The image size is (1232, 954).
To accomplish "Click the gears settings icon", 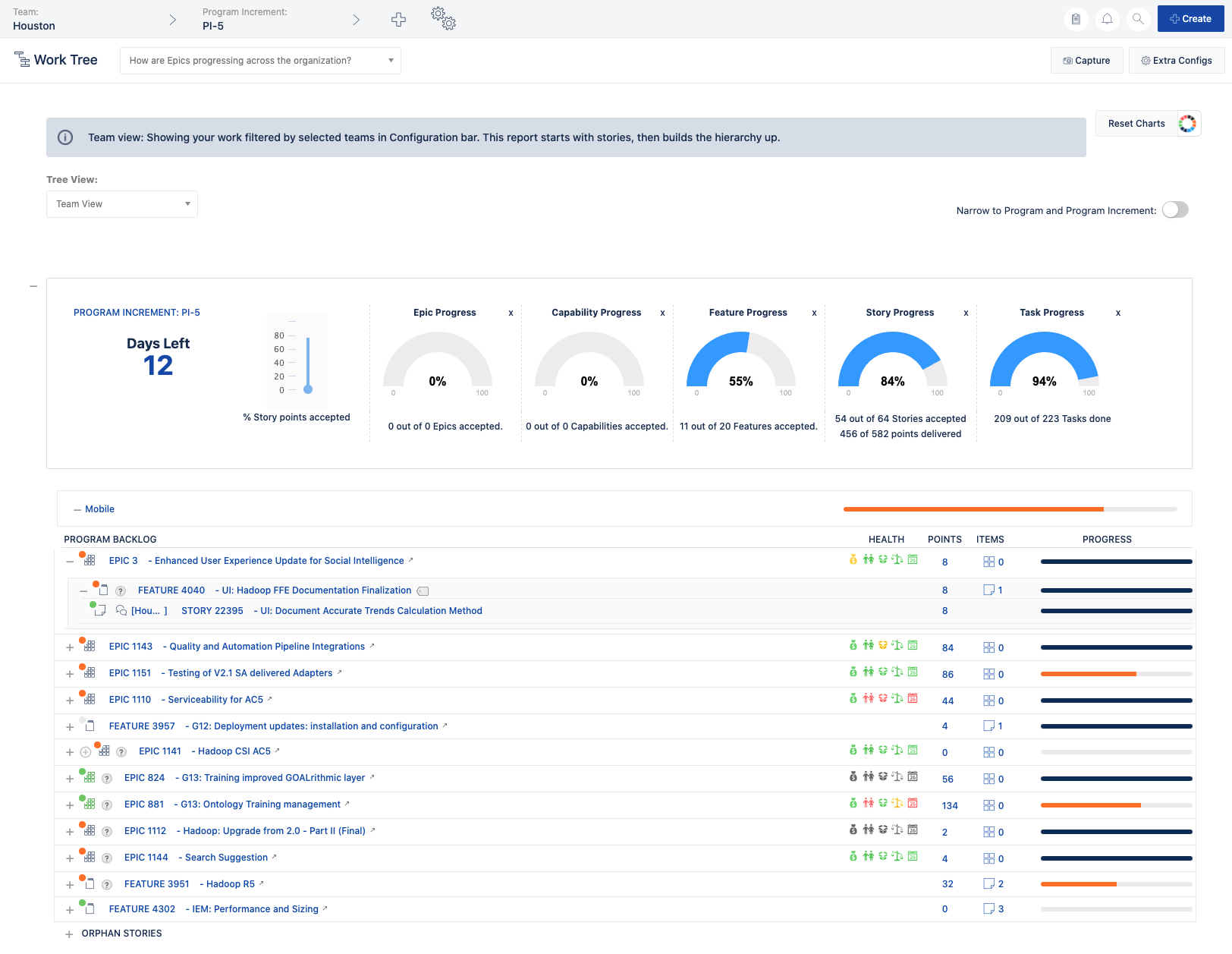I will coord(443,18).
